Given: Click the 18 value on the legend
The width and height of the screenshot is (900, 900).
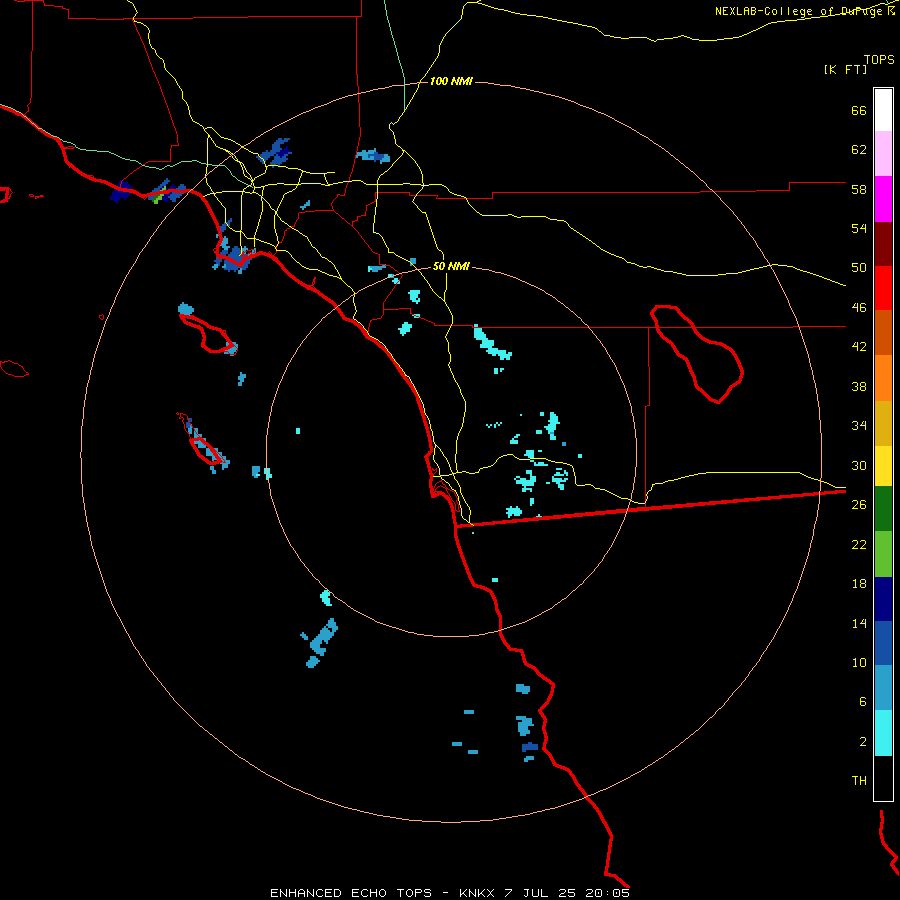Looking at the screenshot, I should click(859, 584).
